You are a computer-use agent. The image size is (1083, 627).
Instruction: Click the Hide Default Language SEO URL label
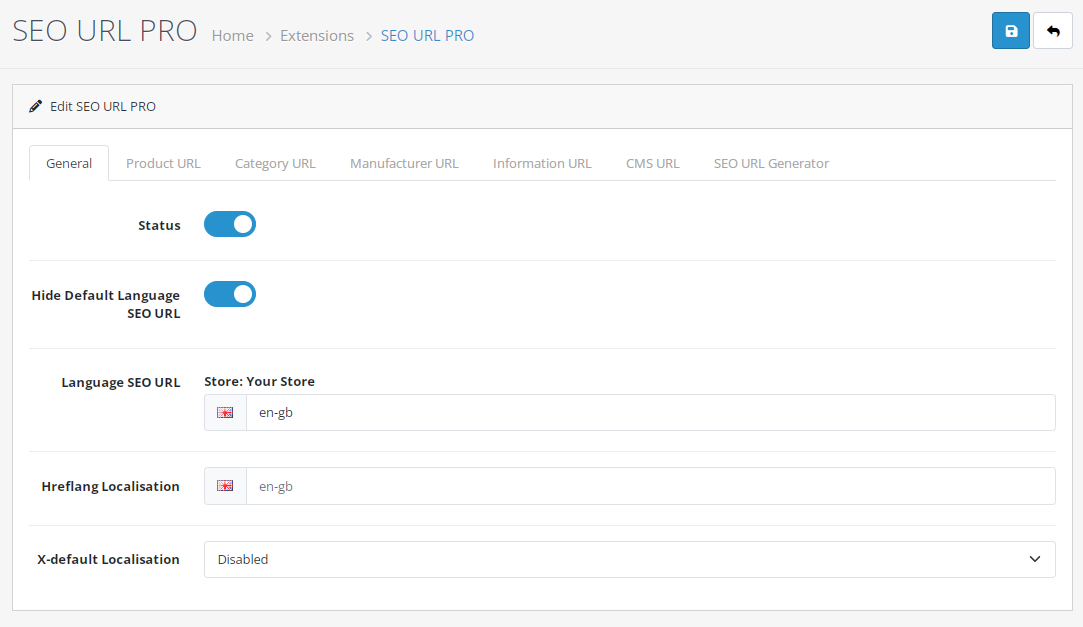click(106, 304)
